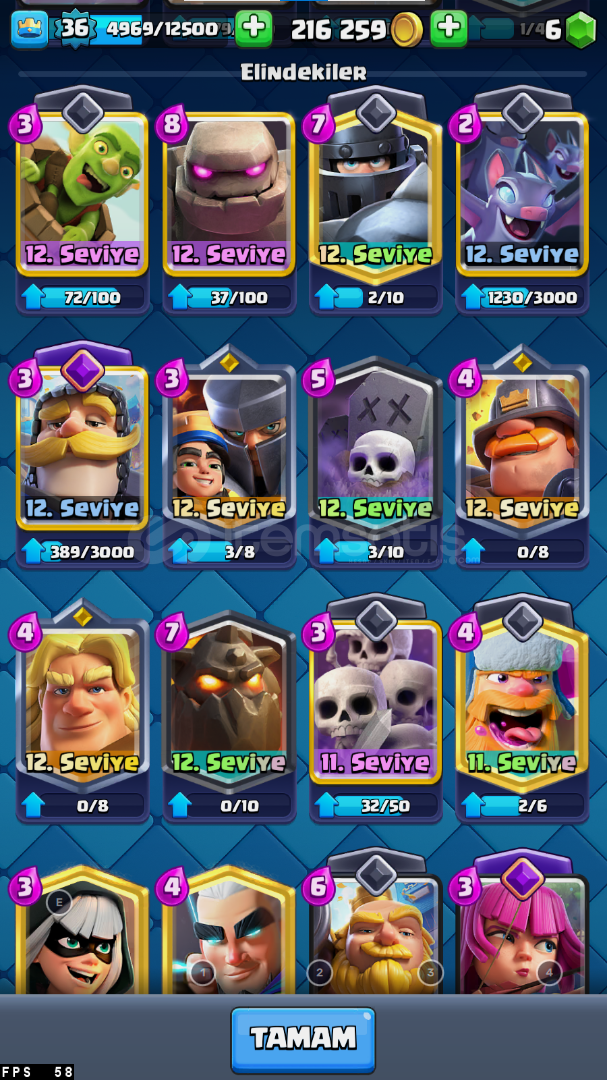Tap the gray gem slot above Goblin card

(83, 112)
